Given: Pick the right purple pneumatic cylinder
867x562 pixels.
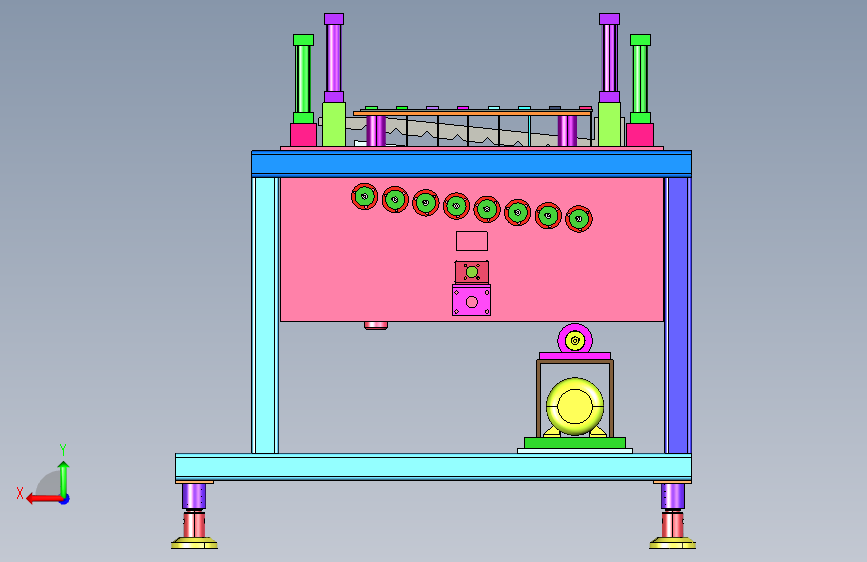Looking at the screenshot, I should [609, 58].
